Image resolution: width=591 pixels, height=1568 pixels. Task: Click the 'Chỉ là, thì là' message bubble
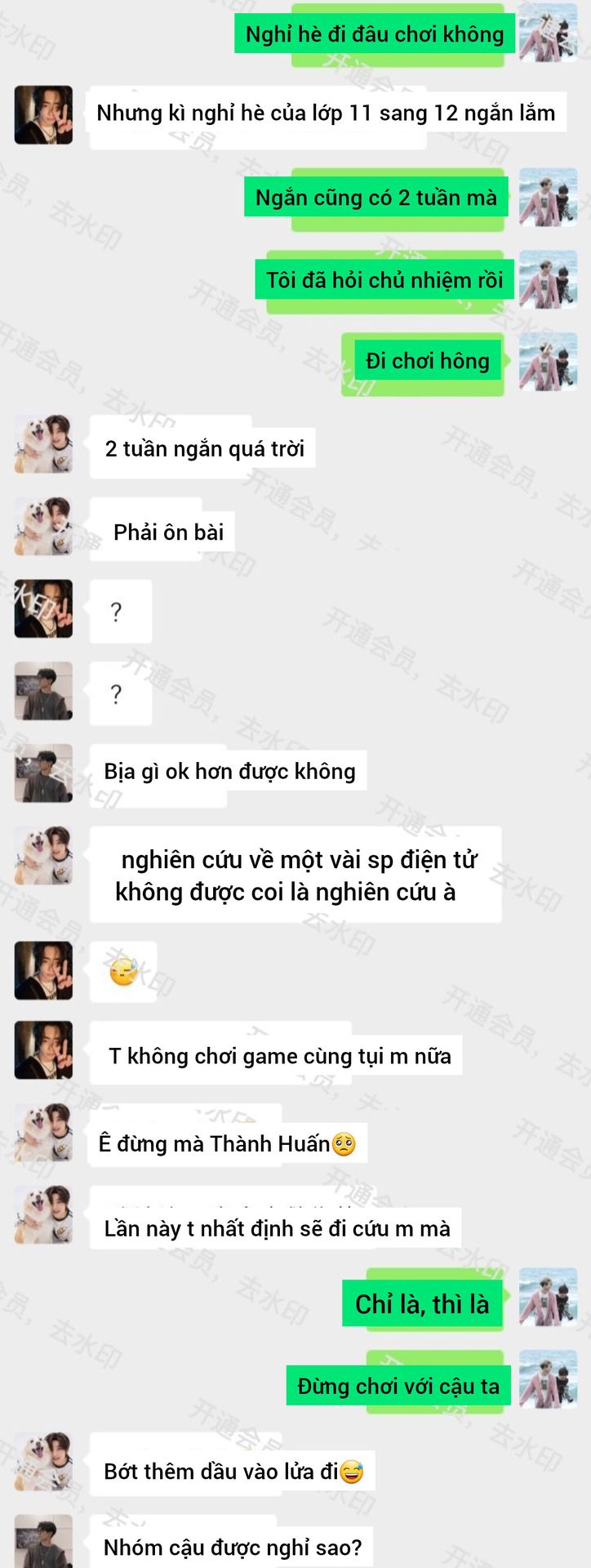click(422, 1303)
